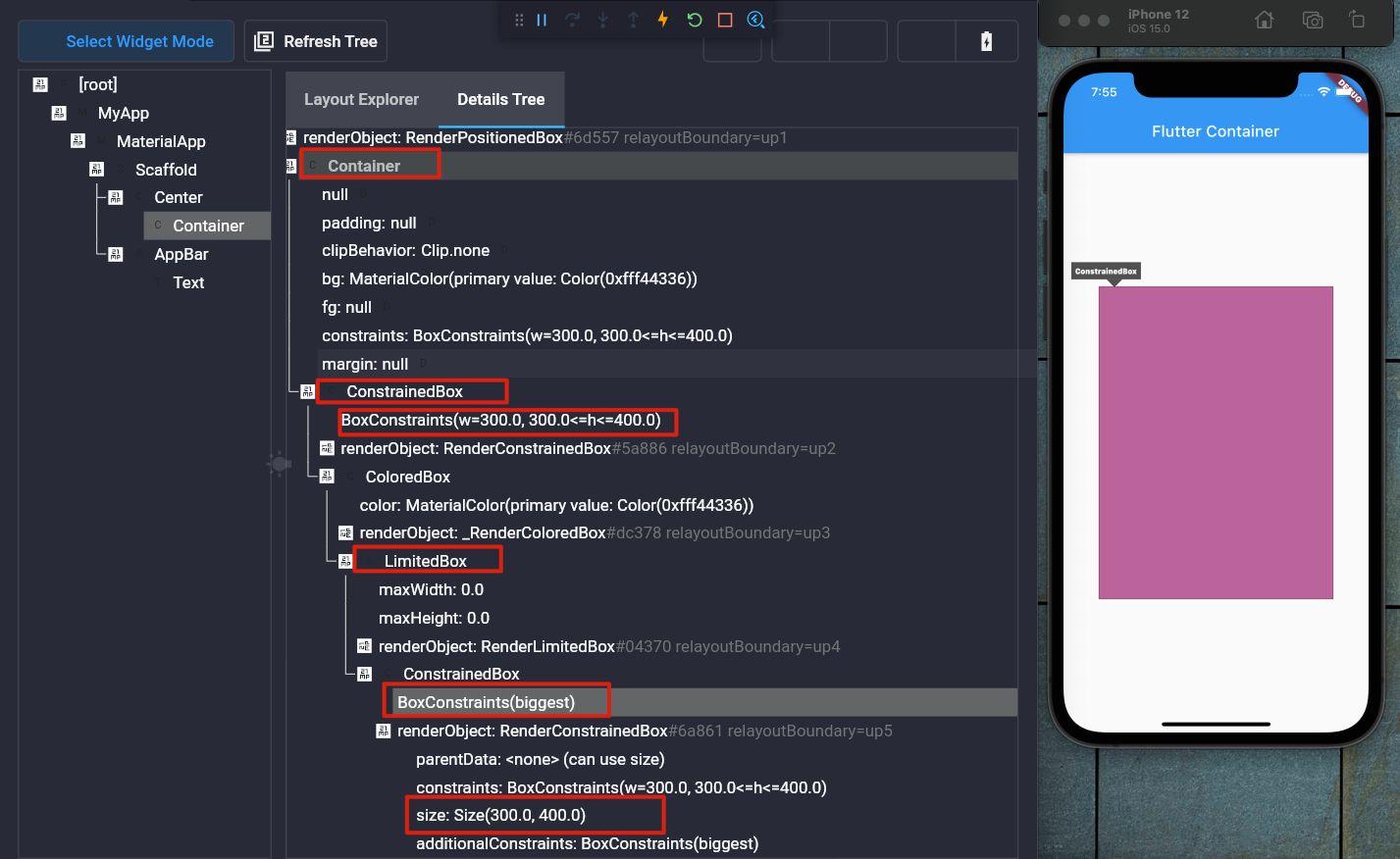Click the battery indicator icon
This screenshot has height=859, width=1400.
987,40
